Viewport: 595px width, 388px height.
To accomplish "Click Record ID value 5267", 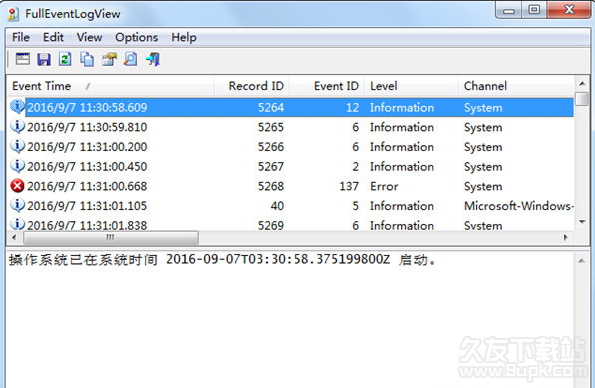I will coord(271,166).
